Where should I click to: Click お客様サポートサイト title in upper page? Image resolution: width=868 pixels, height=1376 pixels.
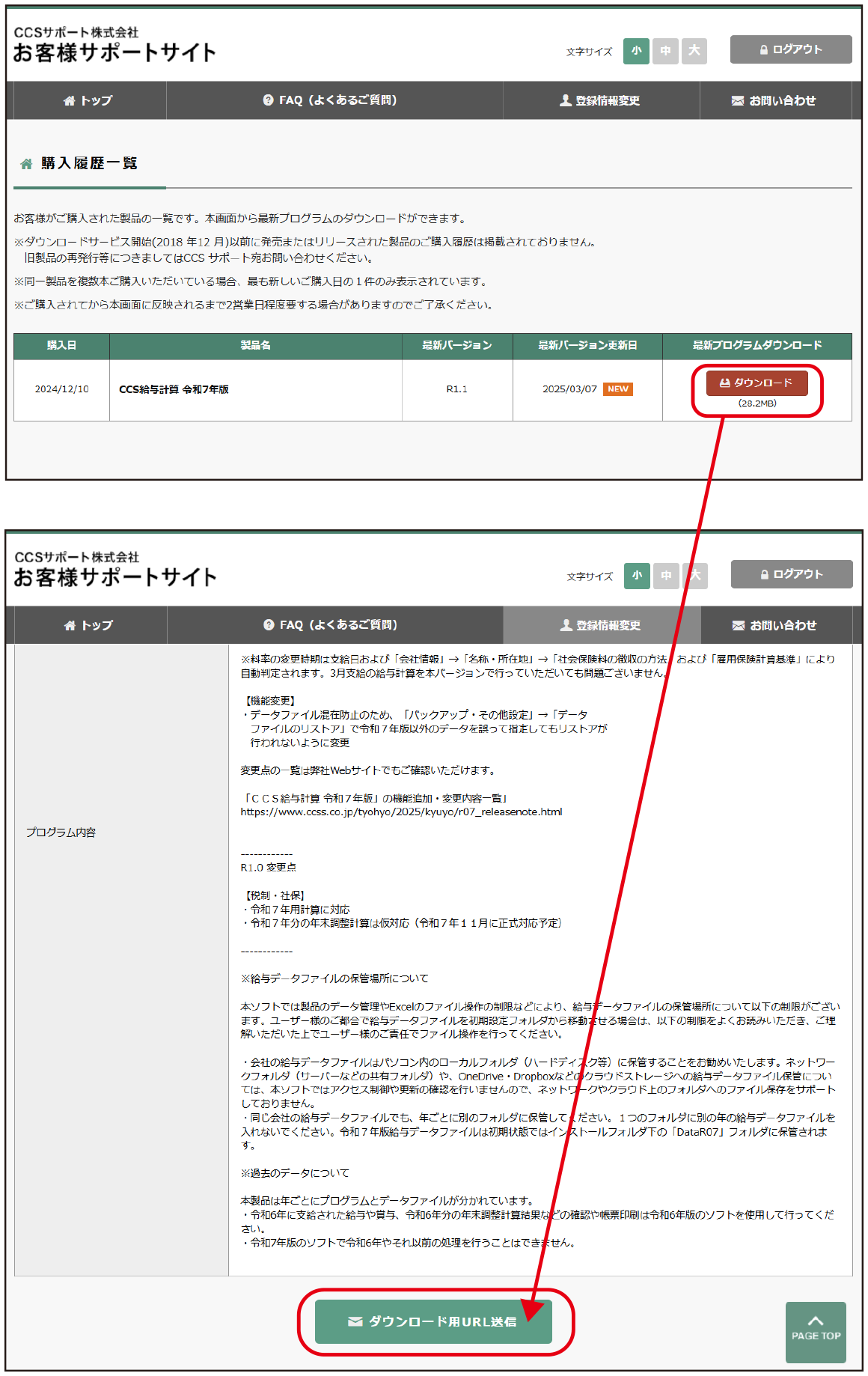click(x=114, y=52)
